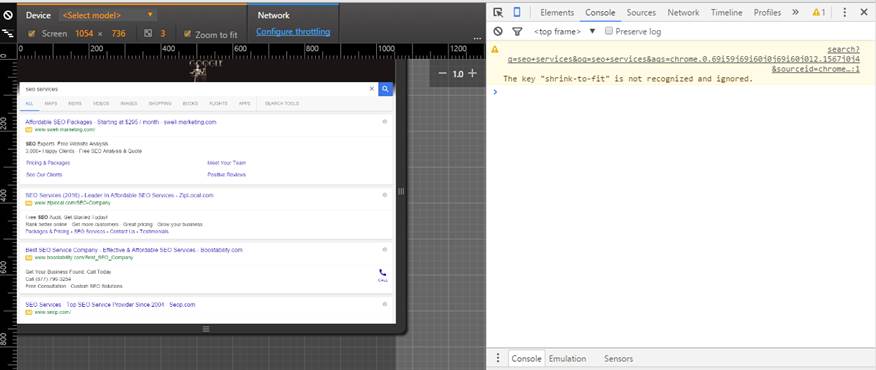Open the console filter funnel icon
This screenshot has width=876, height=370.
point(517,32)
